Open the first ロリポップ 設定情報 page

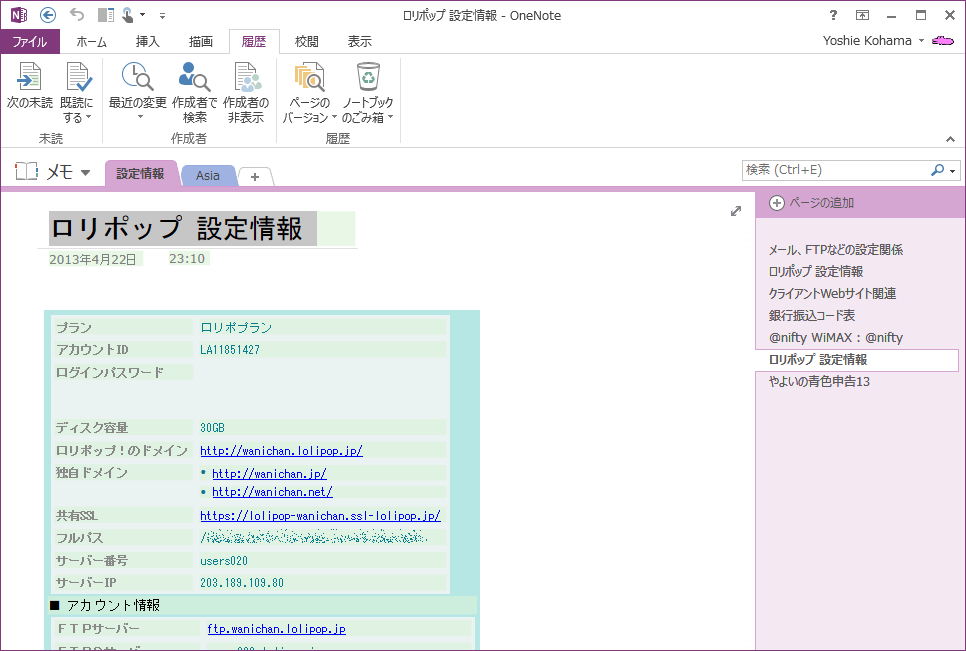pyautogui.click(x=815, y=272)
